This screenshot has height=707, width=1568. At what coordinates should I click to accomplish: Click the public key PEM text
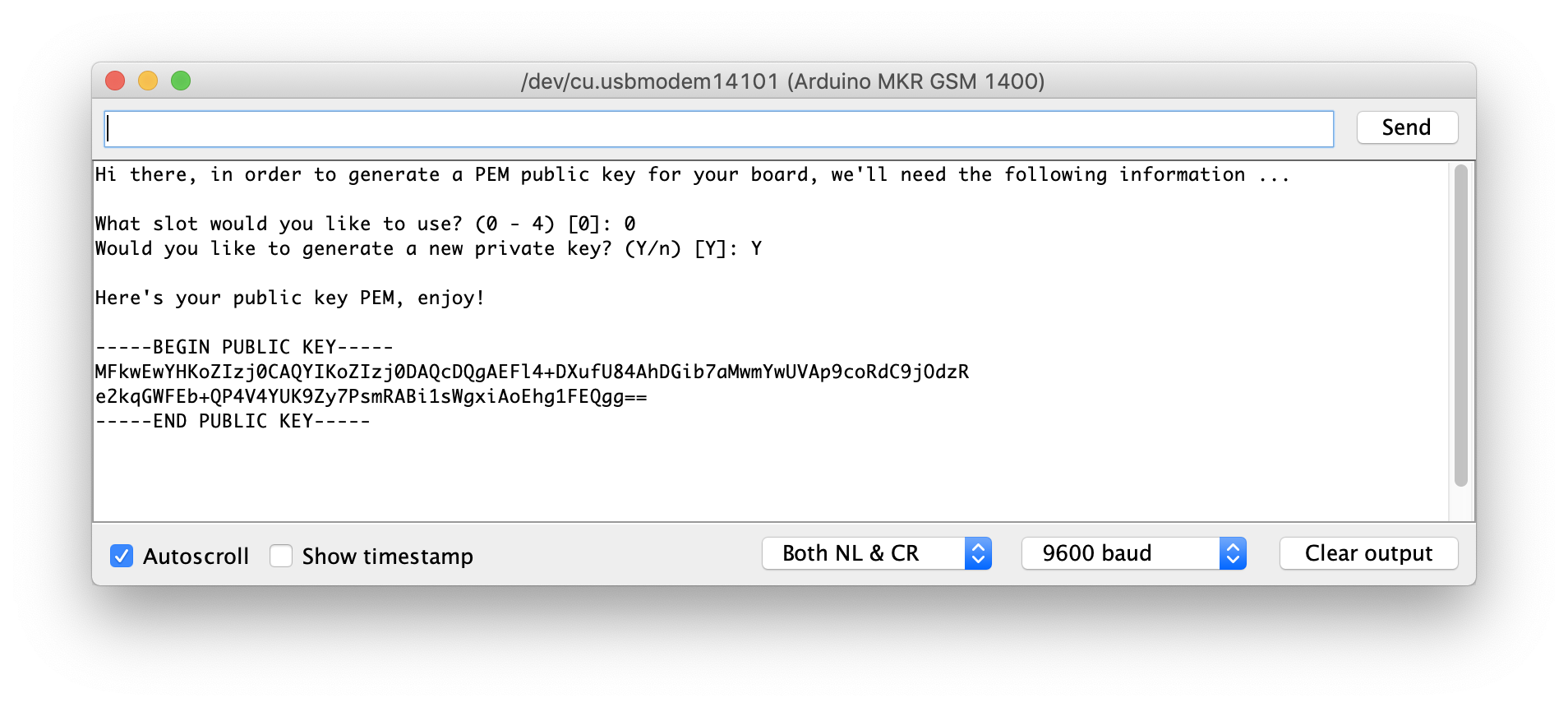coord(531,372)
